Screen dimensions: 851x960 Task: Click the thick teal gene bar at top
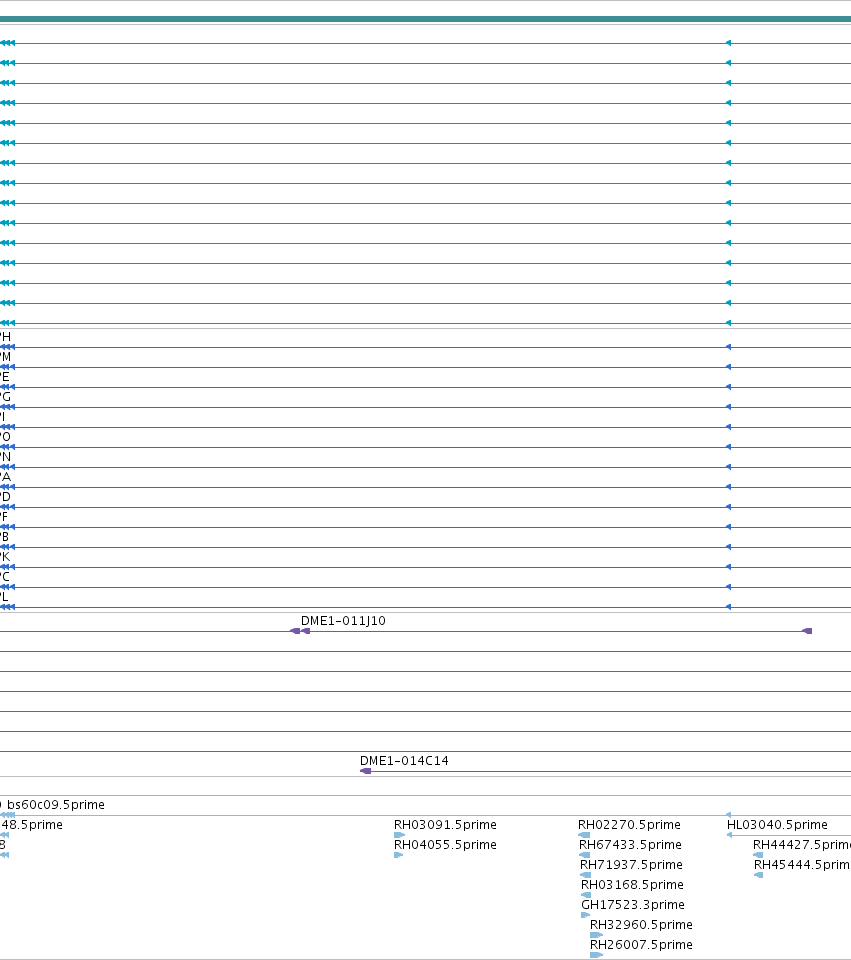[426, 20]
